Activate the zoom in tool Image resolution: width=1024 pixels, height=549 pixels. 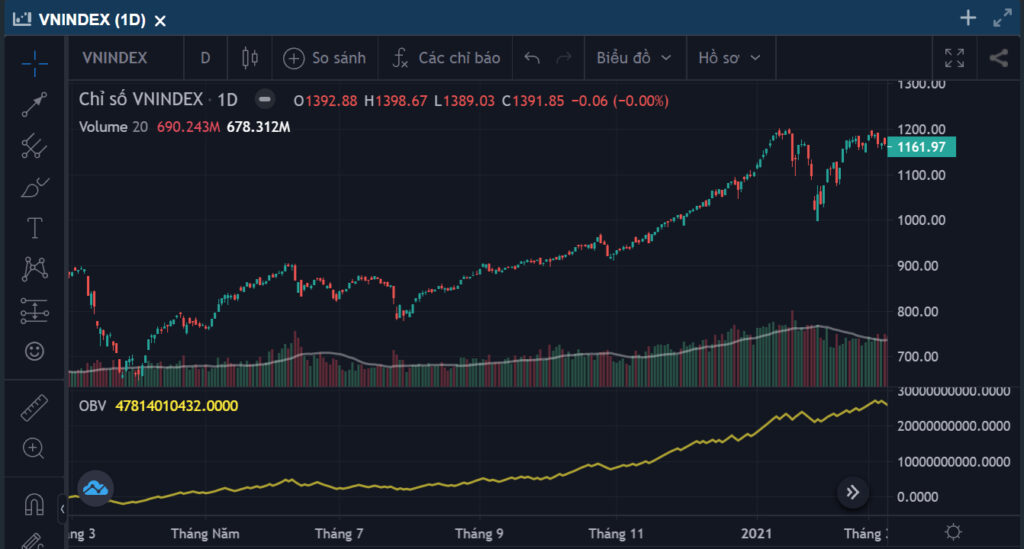pyautogui.click(x=33, y=448)
